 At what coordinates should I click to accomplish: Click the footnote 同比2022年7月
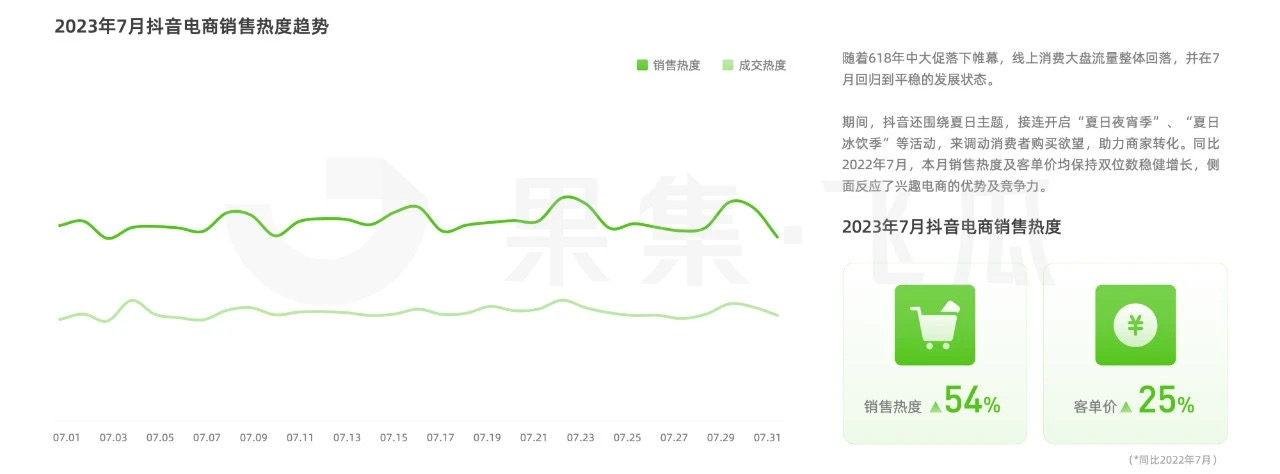[x=1176, y=459]
